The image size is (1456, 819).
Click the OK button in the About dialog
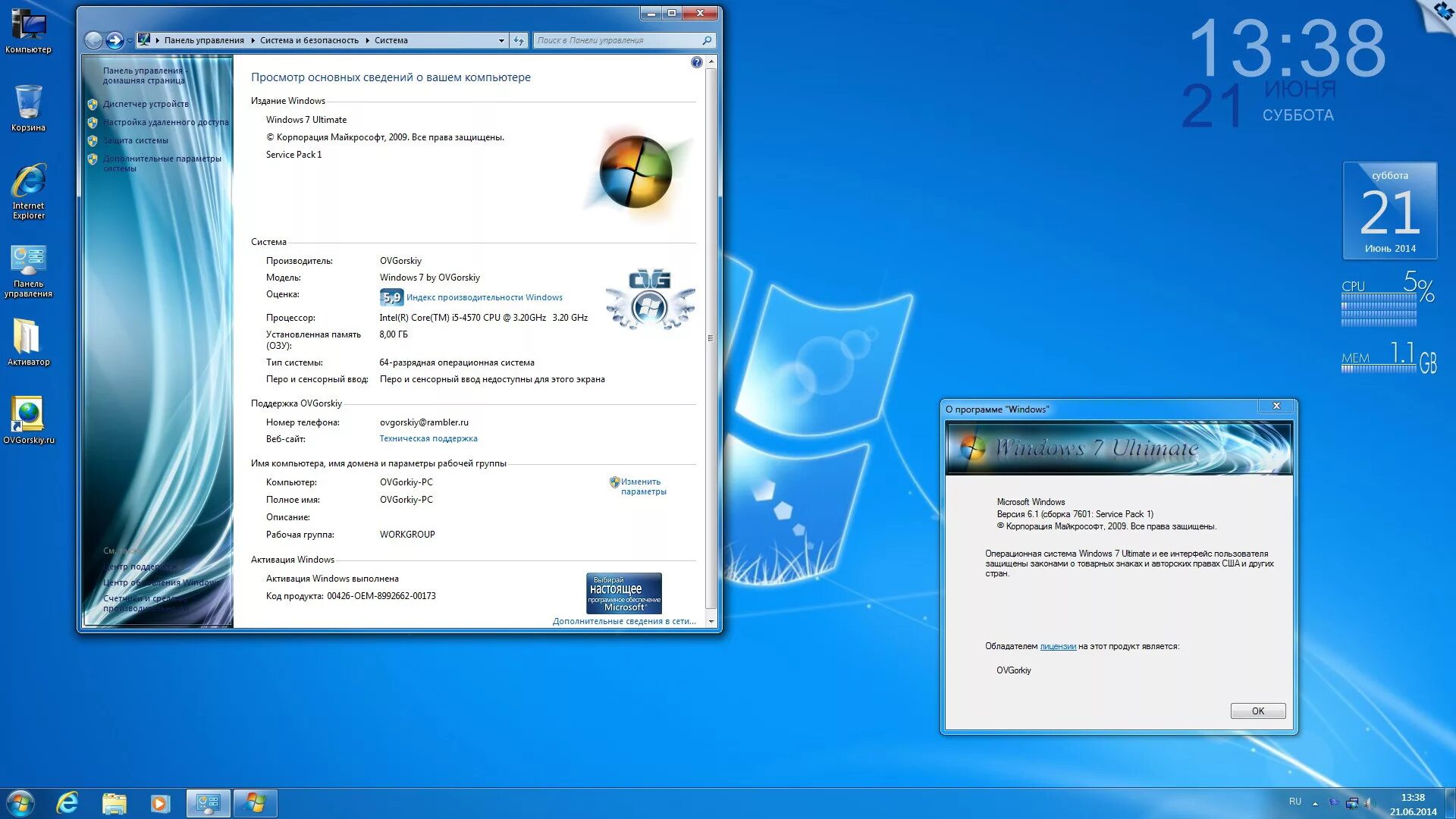[1257, 711]
